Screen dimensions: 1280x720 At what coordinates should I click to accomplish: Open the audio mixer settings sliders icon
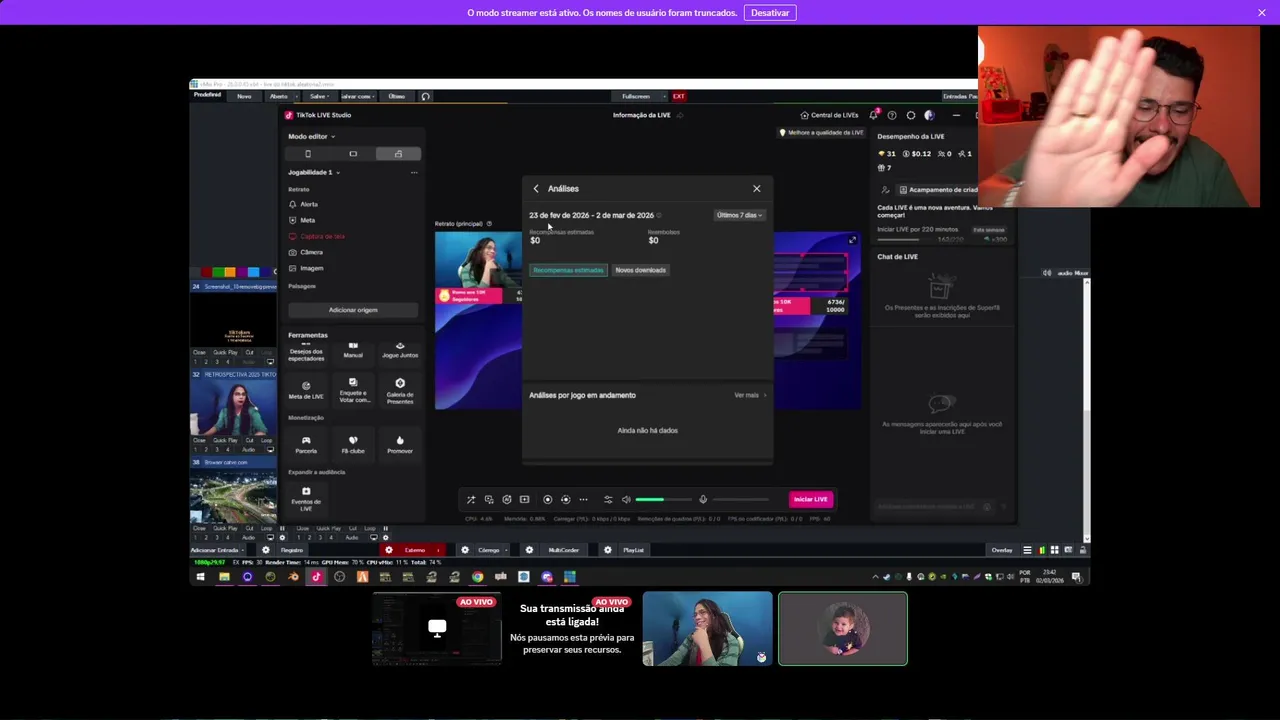(608, 500)
